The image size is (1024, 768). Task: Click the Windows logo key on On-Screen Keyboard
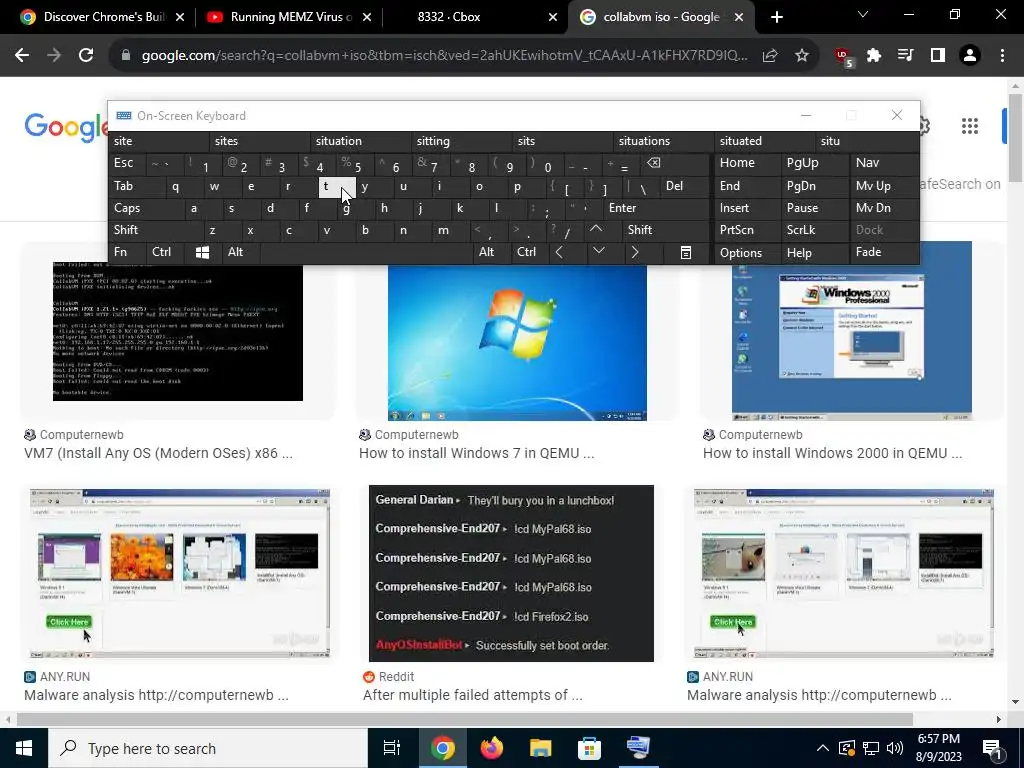tap(202, 252)
